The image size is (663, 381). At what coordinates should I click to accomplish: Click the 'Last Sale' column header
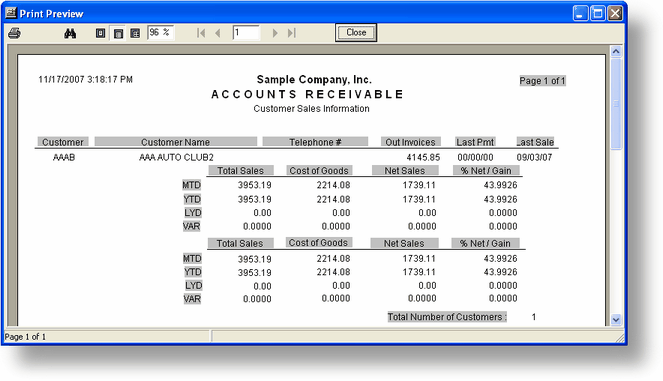(535, 142)
